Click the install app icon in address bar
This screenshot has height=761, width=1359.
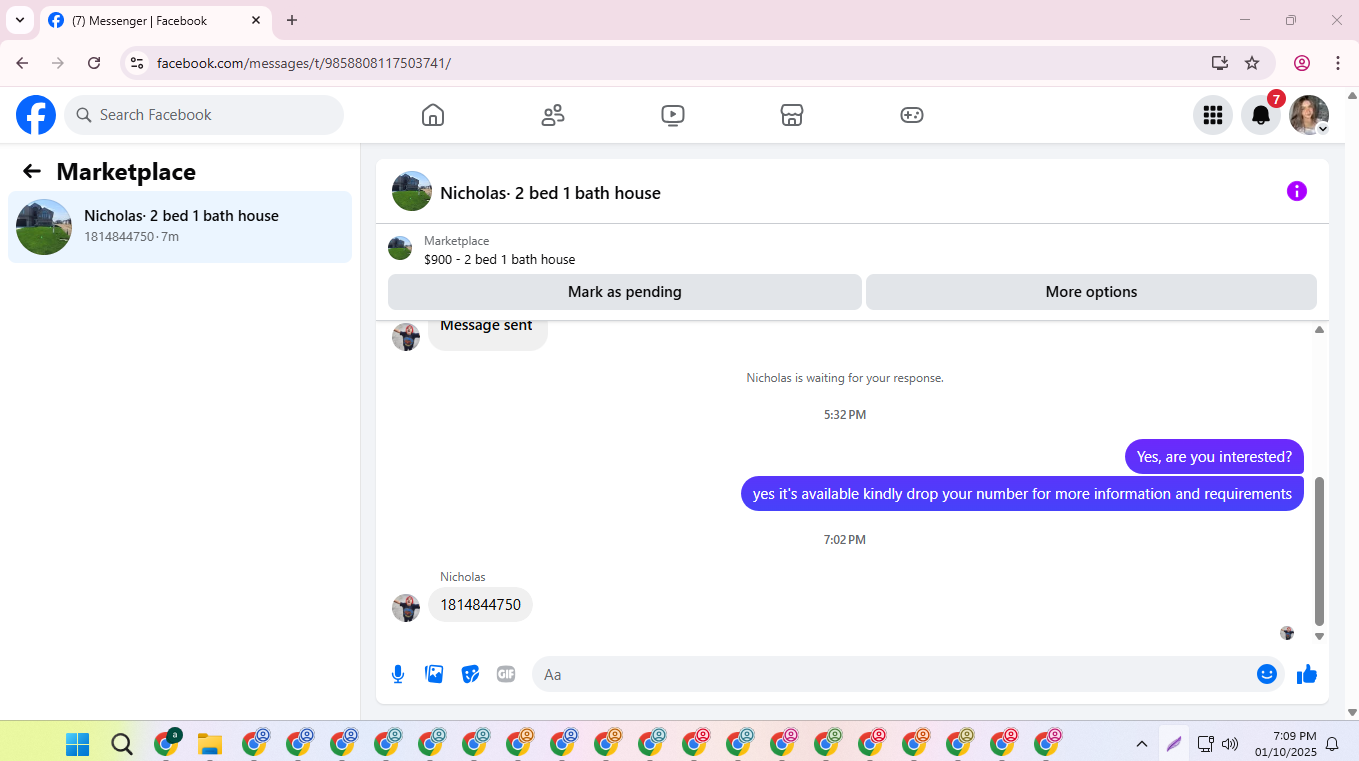click(1220, 63)
